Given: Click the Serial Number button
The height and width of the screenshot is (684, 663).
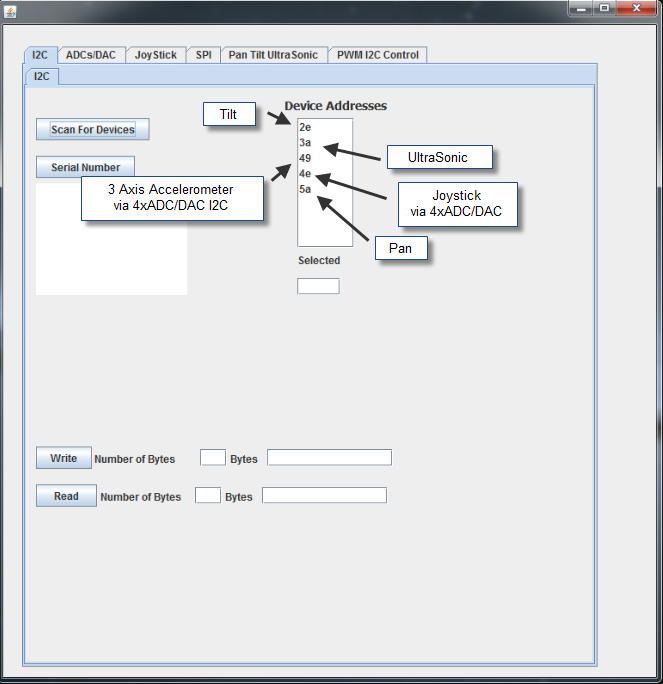Looking at the screenshot, I should (85, 167).
